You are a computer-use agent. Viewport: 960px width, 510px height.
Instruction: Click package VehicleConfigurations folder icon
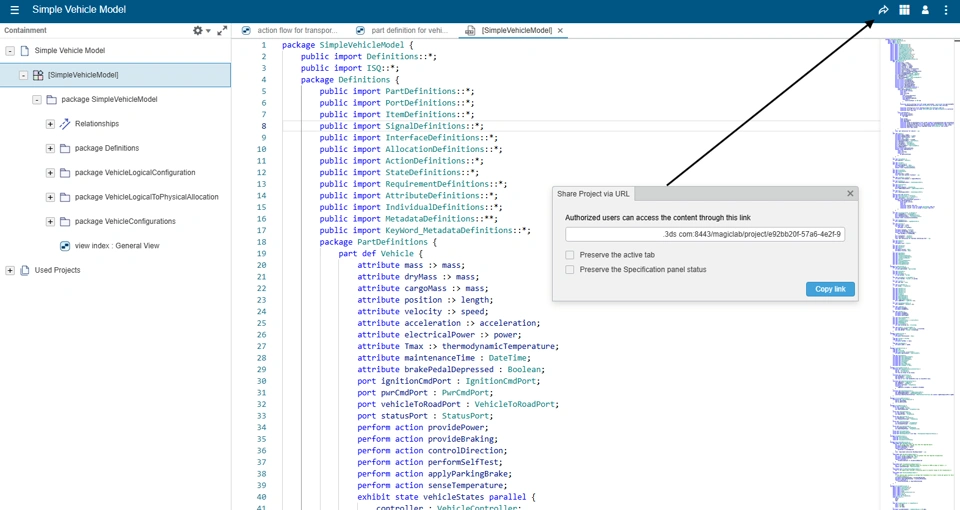coord(65,222)
